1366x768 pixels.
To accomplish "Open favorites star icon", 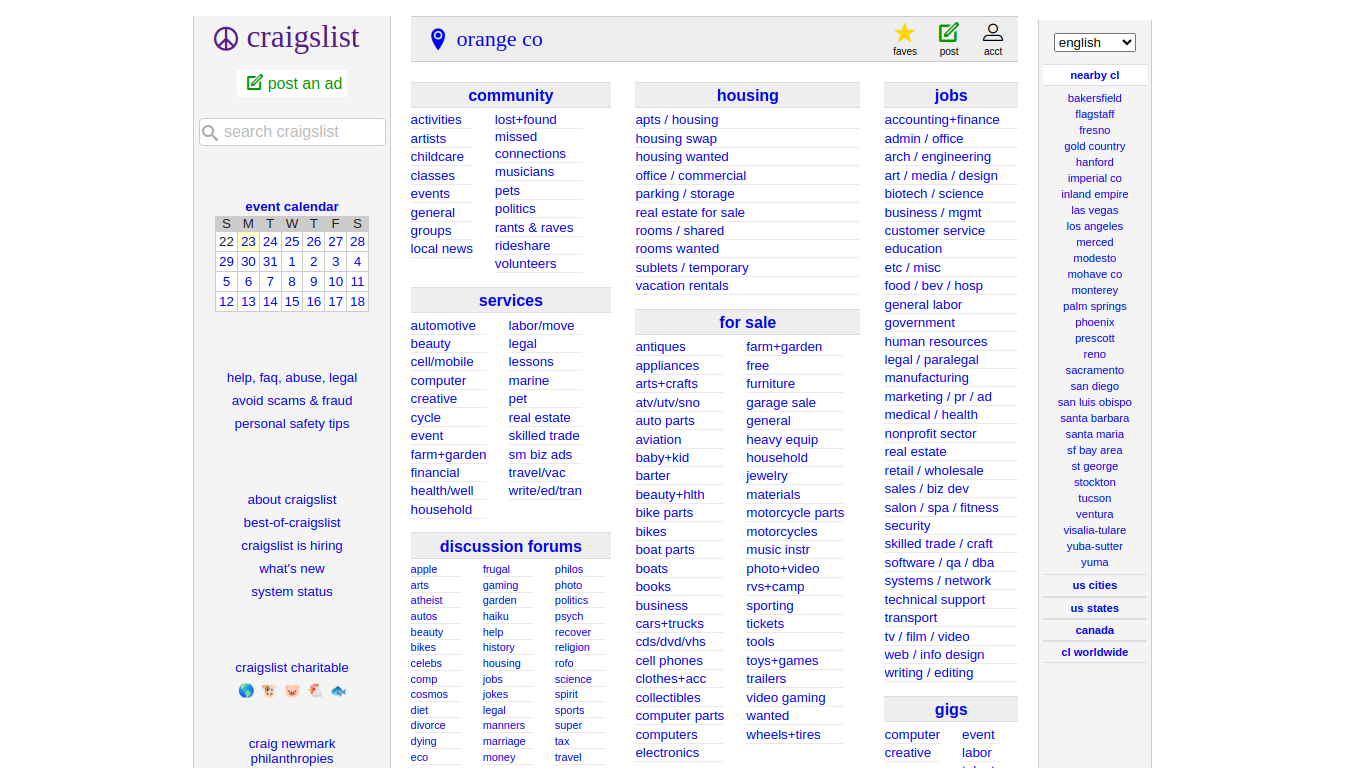I will tap(905, 33).
